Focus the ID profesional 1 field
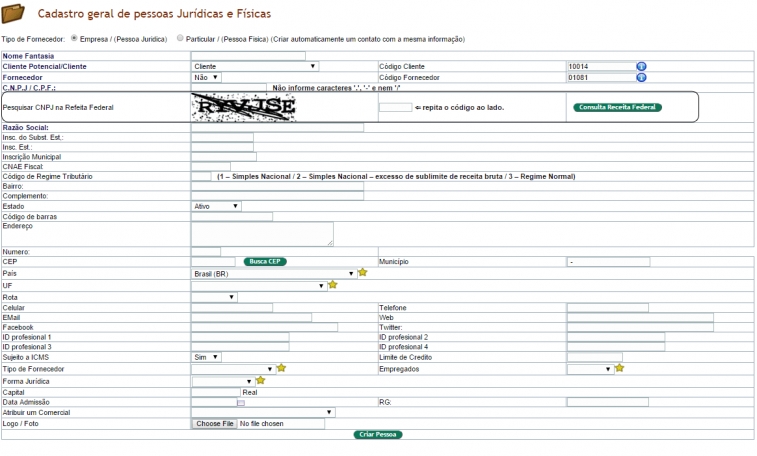 (x=240, y=337)
